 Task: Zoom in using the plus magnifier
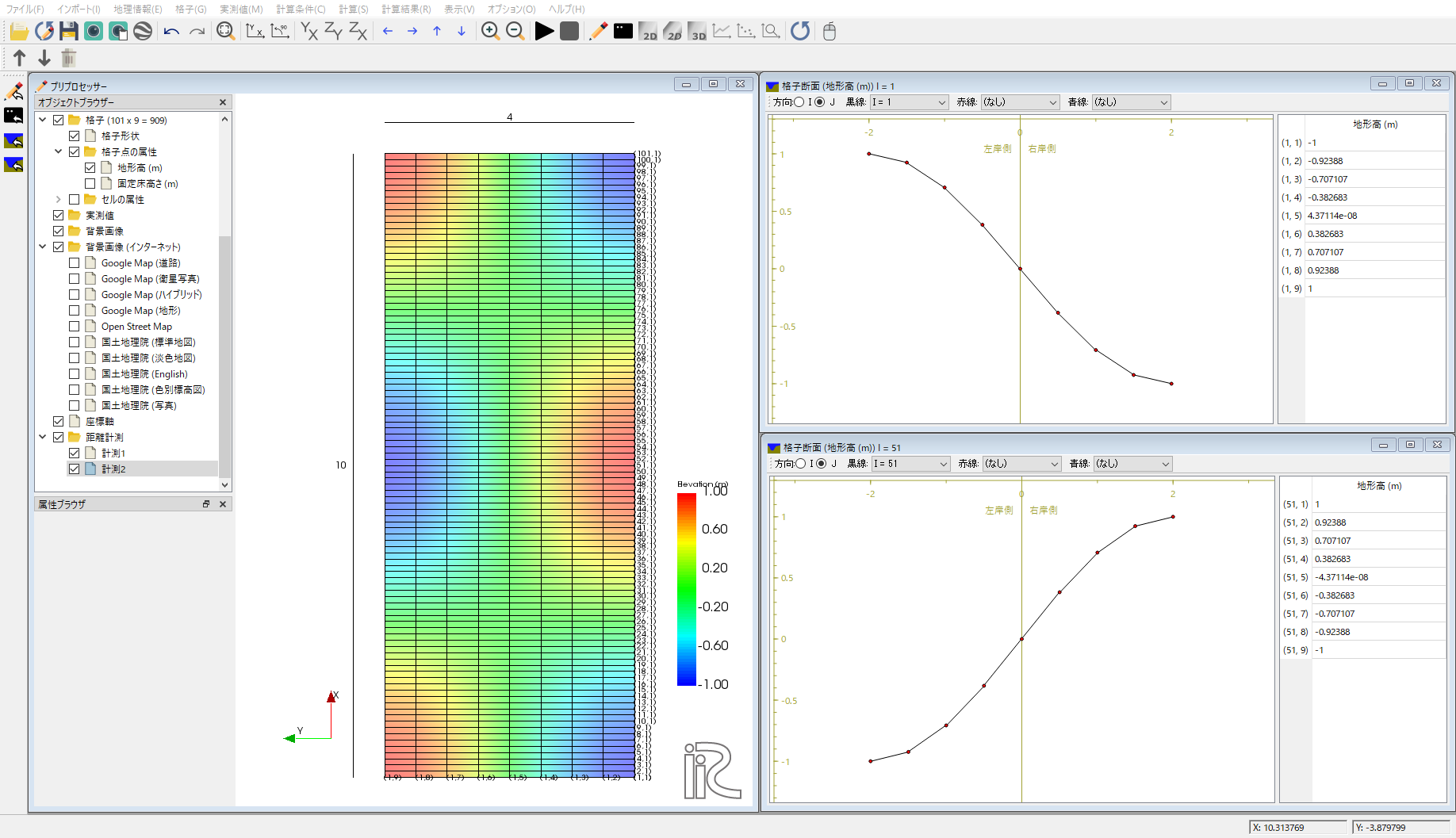pyautogui.click(x=491, y=31)
